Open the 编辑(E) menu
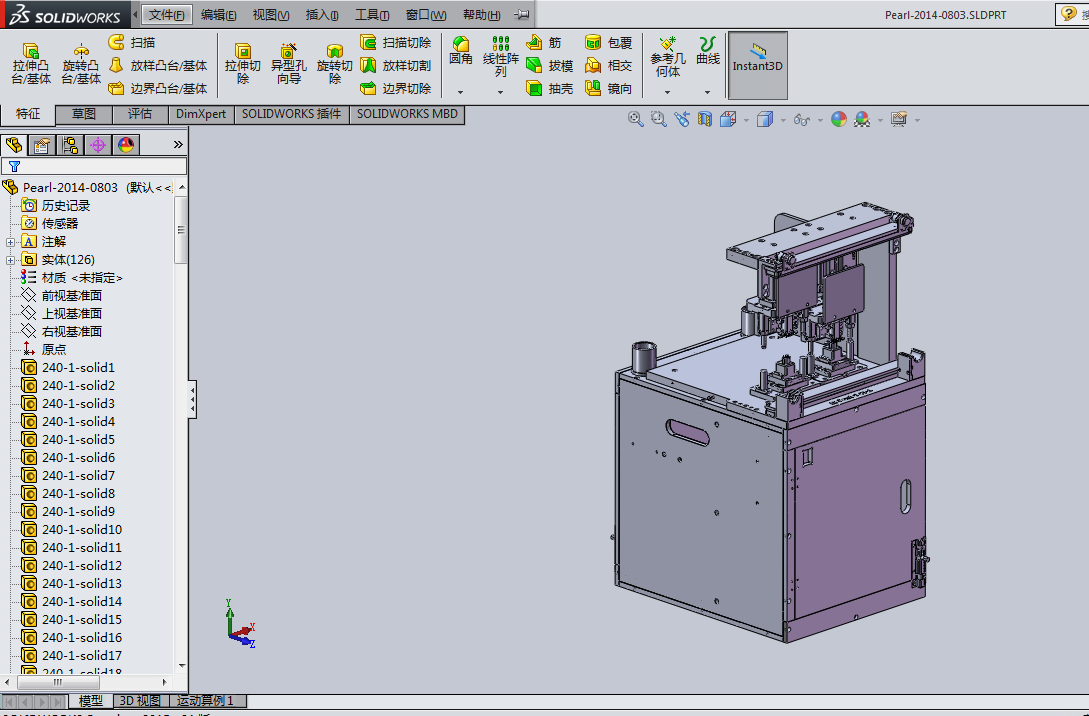This screenshot has width=1089, height=716. [x=218, y=15]
